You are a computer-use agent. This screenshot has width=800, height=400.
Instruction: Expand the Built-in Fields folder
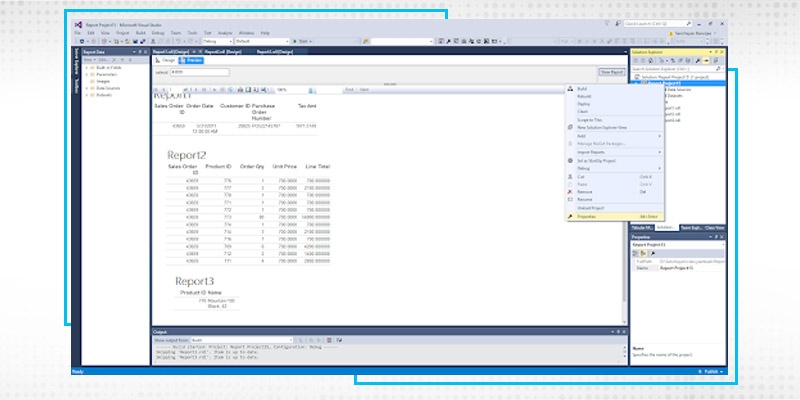pos(88,67)
